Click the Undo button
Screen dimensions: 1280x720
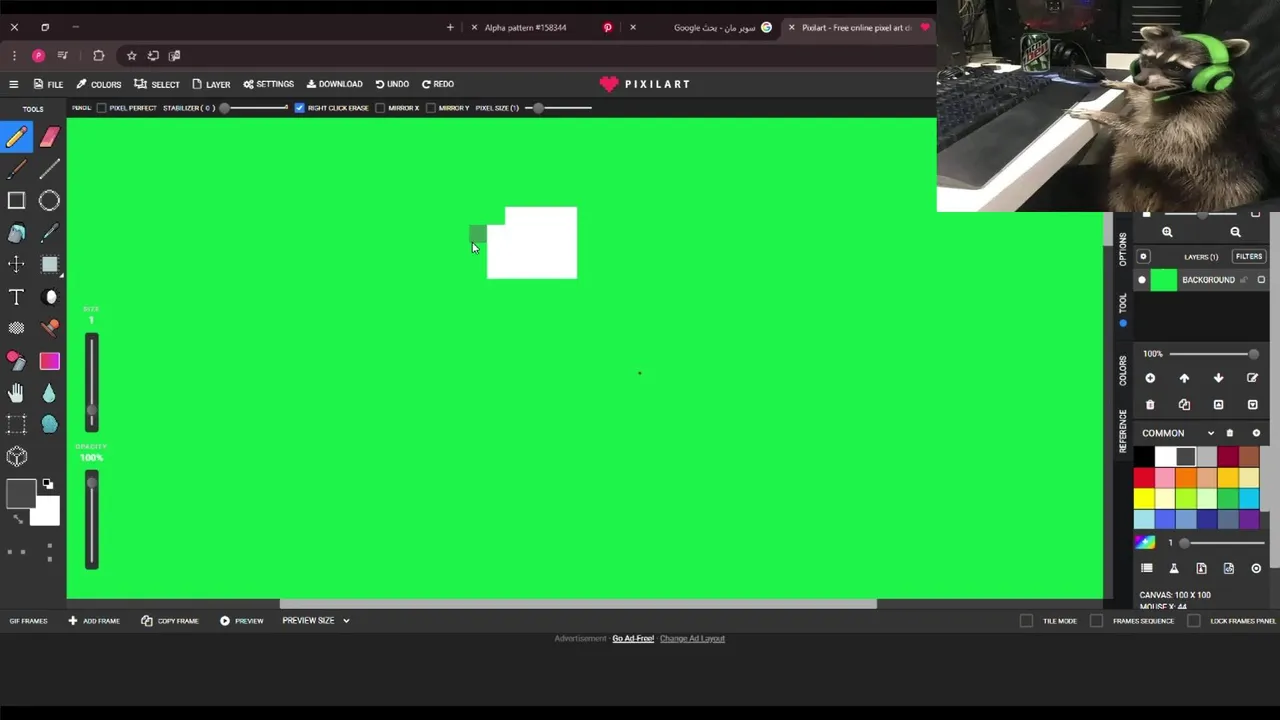(x=392, y=84)
